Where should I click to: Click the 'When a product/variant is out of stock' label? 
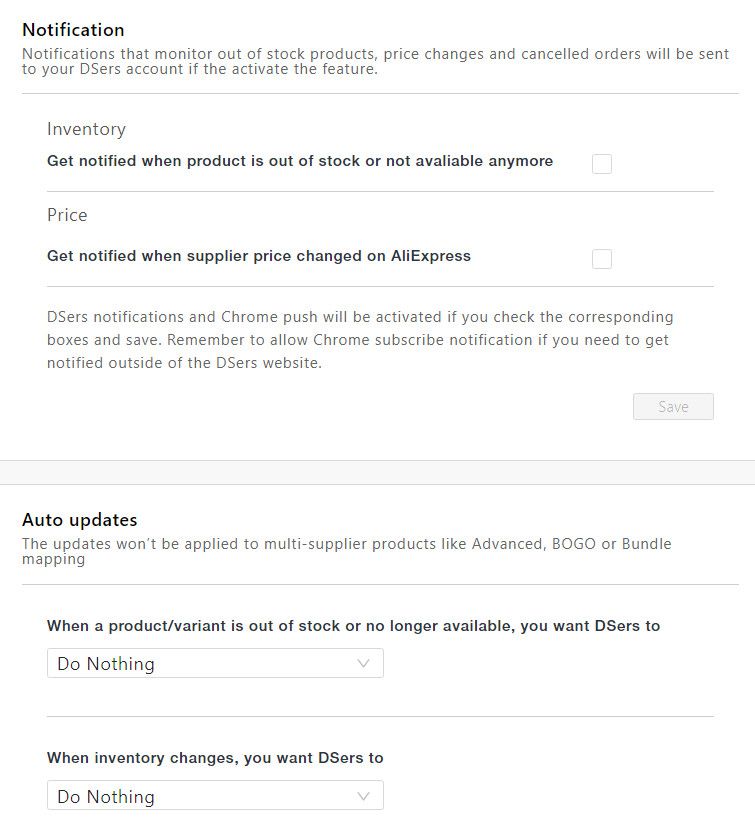[x=353, y=626]
